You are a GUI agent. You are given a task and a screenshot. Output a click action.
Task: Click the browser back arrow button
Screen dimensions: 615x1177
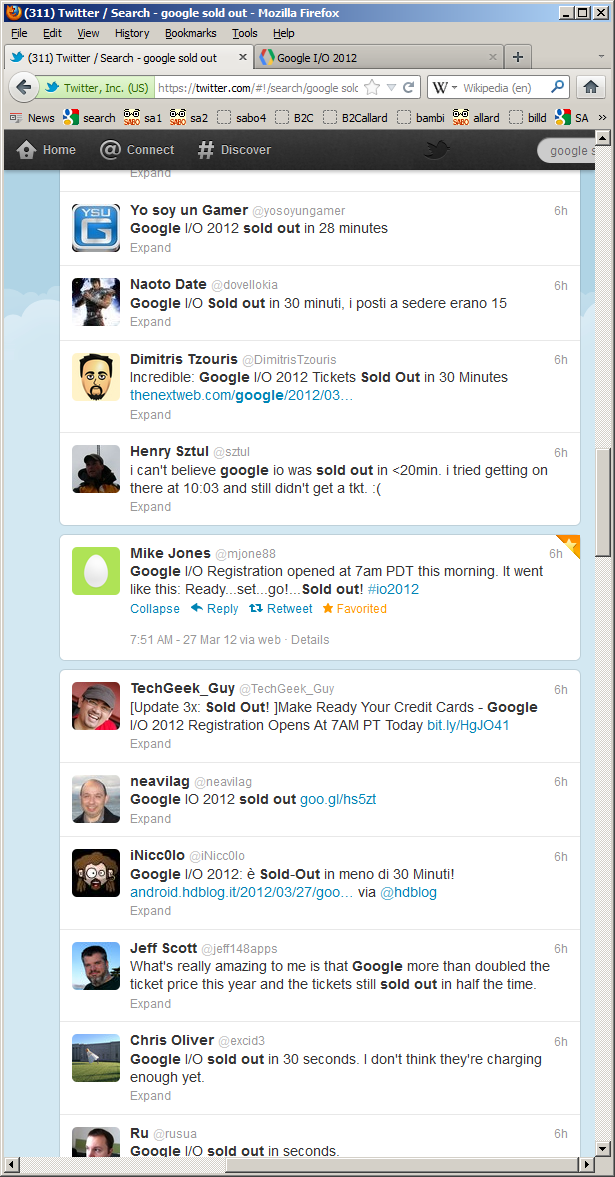pos(23,87)
